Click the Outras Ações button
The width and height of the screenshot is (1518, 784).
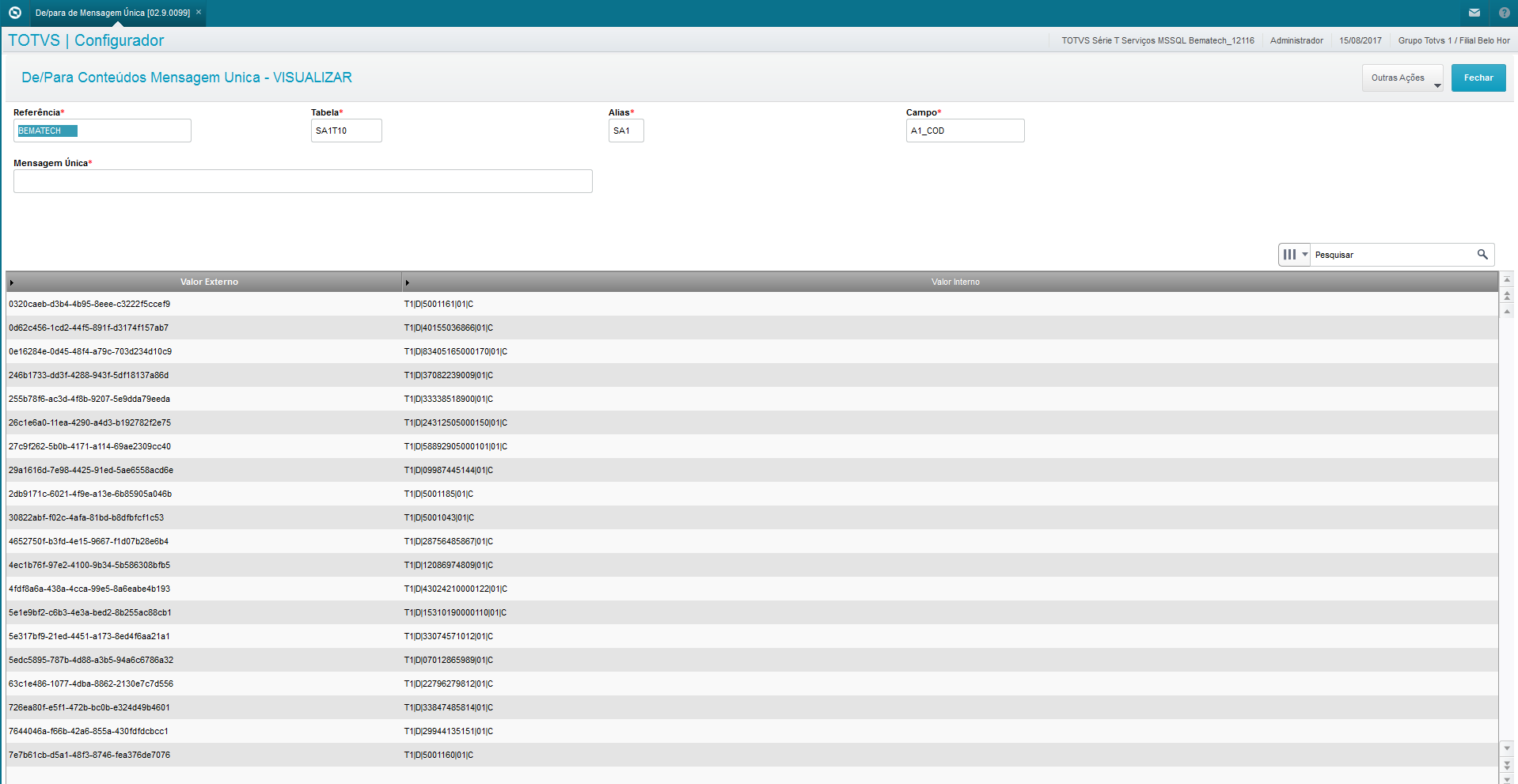[1398, 78]
